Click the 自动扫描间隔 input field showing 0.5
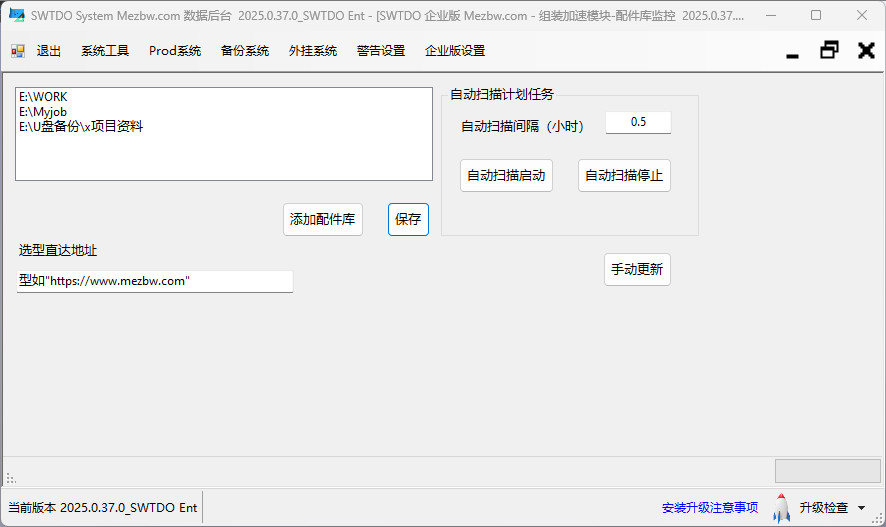Image resolution: width=886 pixels, height=527 pixels. pyautogui.click(x=638, y=122)
